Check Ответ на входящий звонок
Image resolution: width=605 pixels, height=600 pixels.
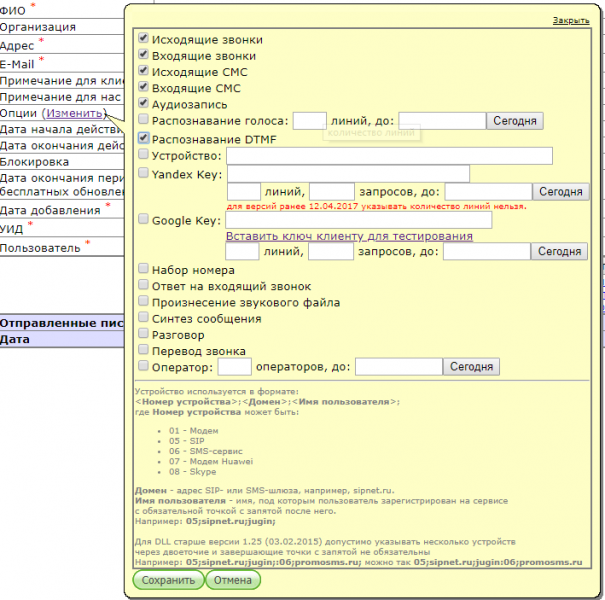(143, 284)
